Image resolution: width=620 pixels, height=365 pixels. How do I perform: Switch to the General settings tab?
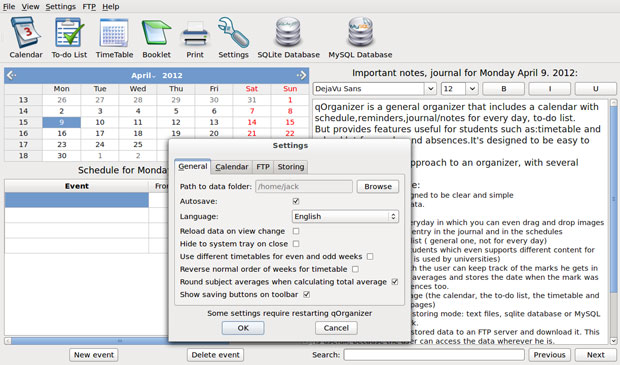coord(193,166)
